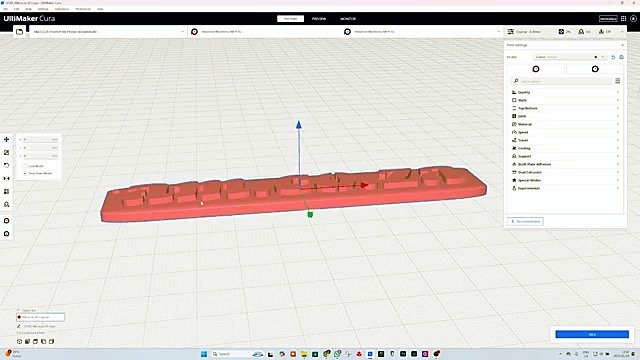The width and height of the screenshot is (640, 360).
Task: Open the Profile dropdown in print settings
Action: [570, 57]
